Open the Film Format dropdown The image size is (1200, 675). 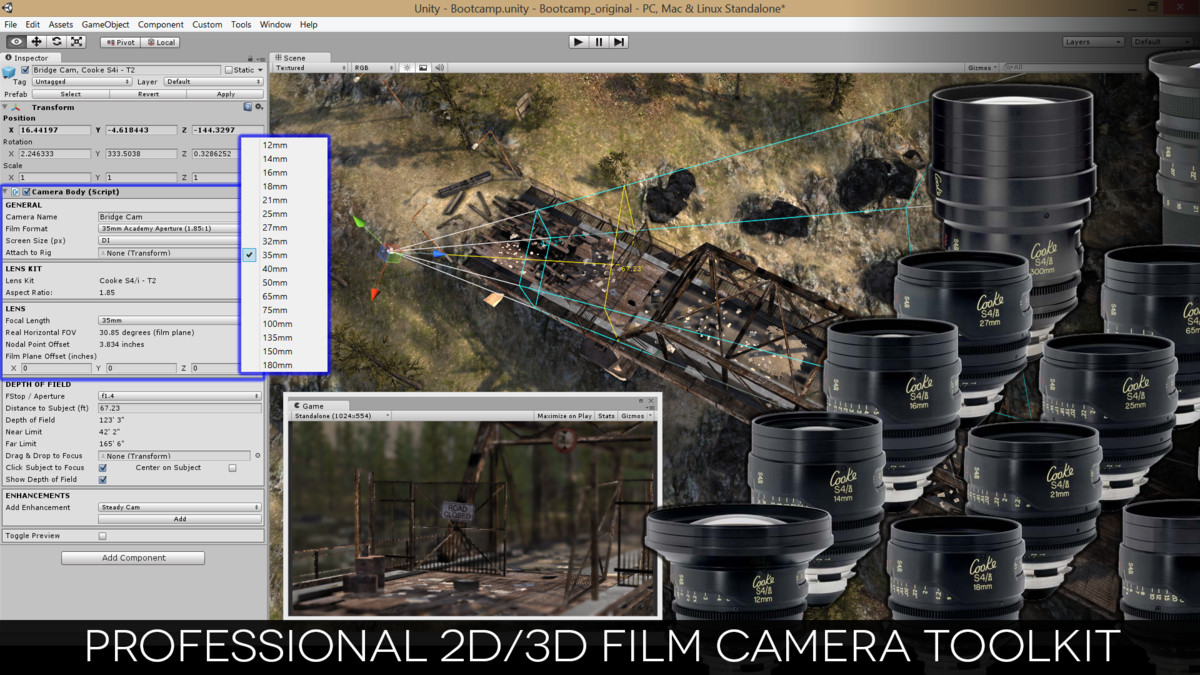(168, 229)
